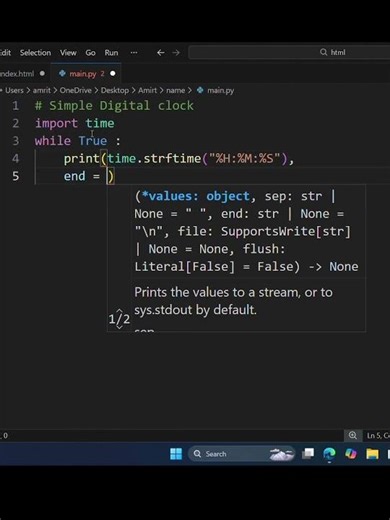
Task: Click Python icon in breadcrumb before main.py
Action: tap(200, 90)
